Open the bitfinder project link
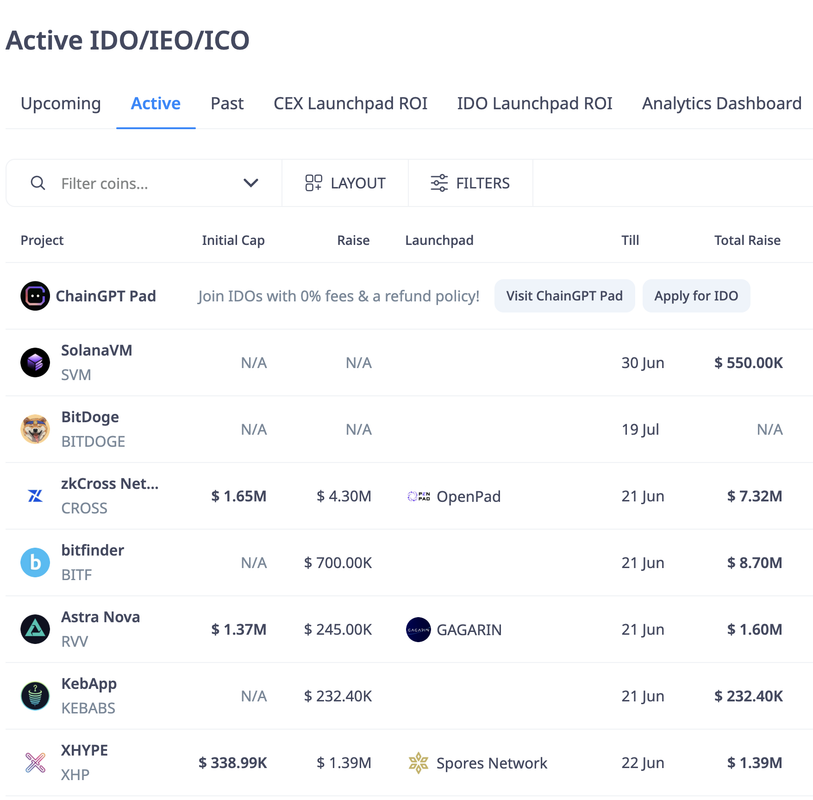 pyautogui.click(x=92, y=550)
